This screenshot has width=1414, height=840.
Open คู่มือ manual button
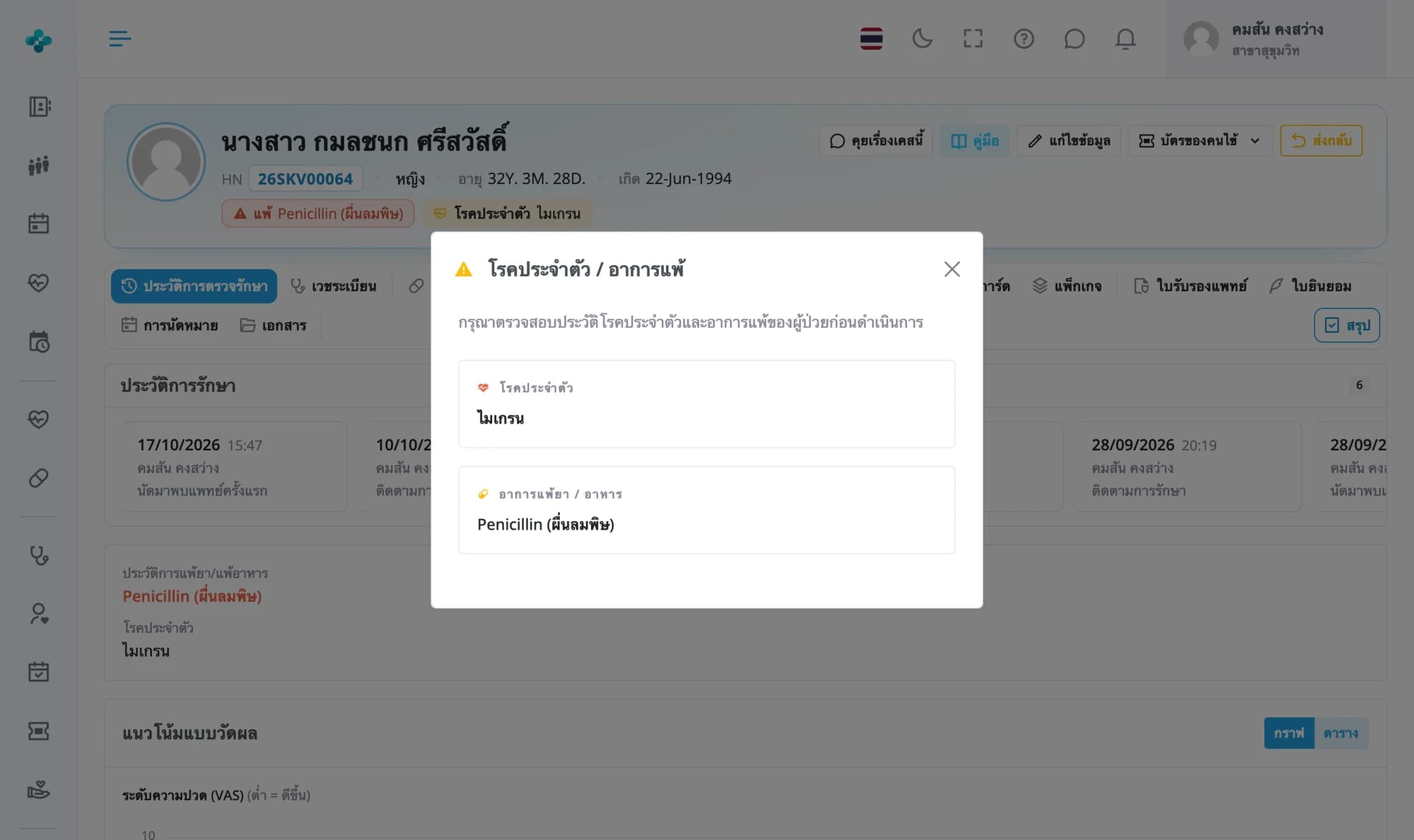click(x=975, y=141)
